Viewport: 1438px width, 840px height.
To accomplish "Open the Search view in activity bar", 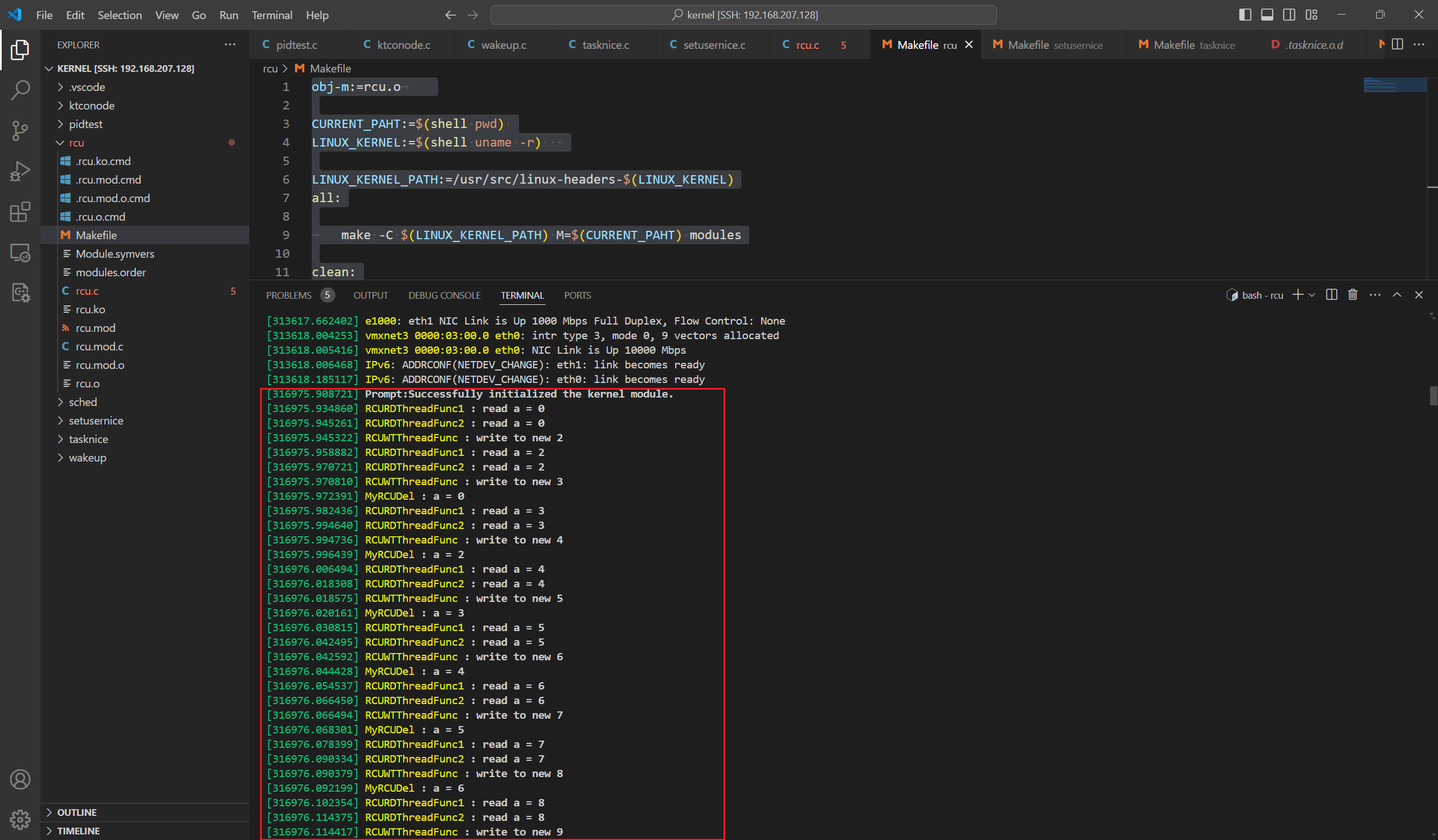I will click(x=20, y=90).
